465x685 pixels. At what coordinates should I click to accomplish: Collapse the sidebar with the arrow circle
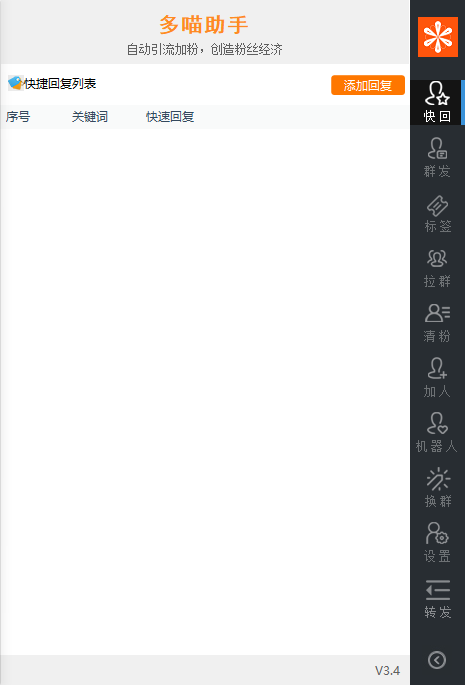pyautogui.click(x=437, y=660)
